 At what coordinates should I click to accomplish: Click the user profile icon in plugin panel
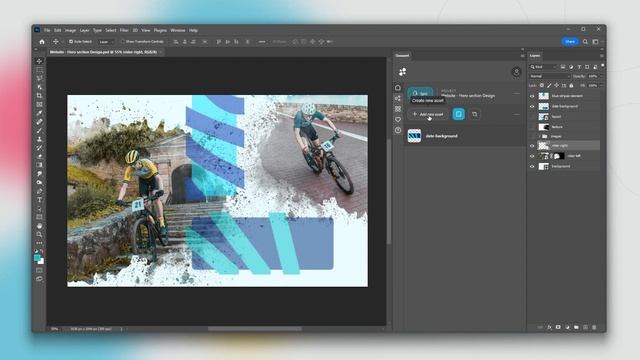coord(516,72)
